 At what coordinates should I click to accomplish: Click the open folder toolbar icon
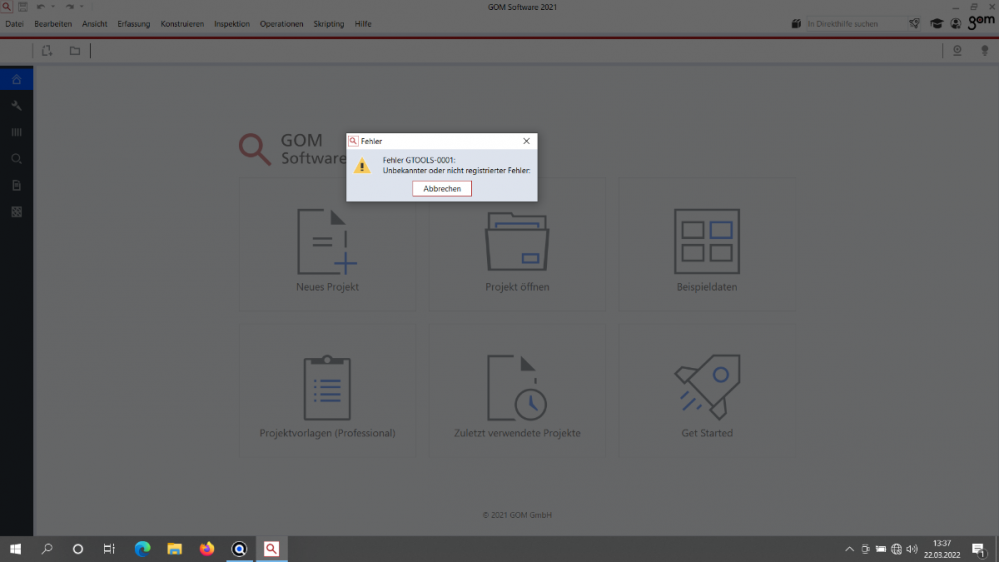click(x=75, y=50)
